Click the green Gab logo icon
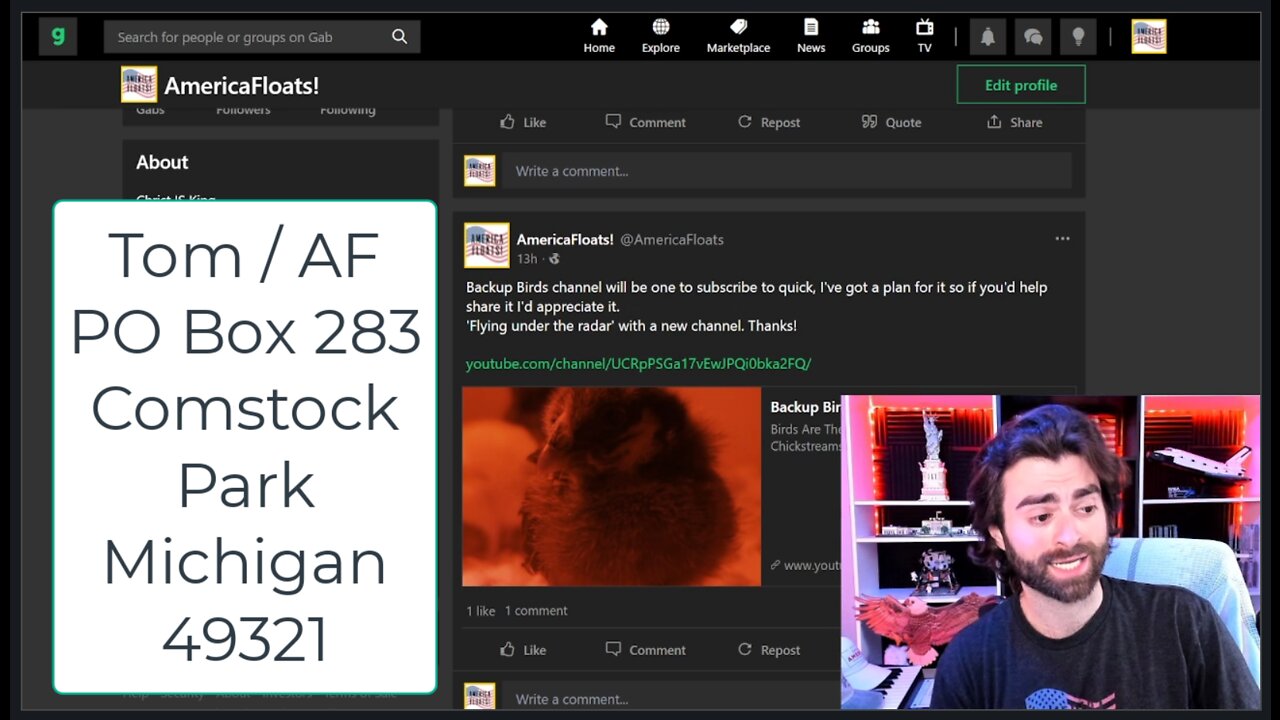The height and width of the screenshot is (720, 1280). click(58, 37)
